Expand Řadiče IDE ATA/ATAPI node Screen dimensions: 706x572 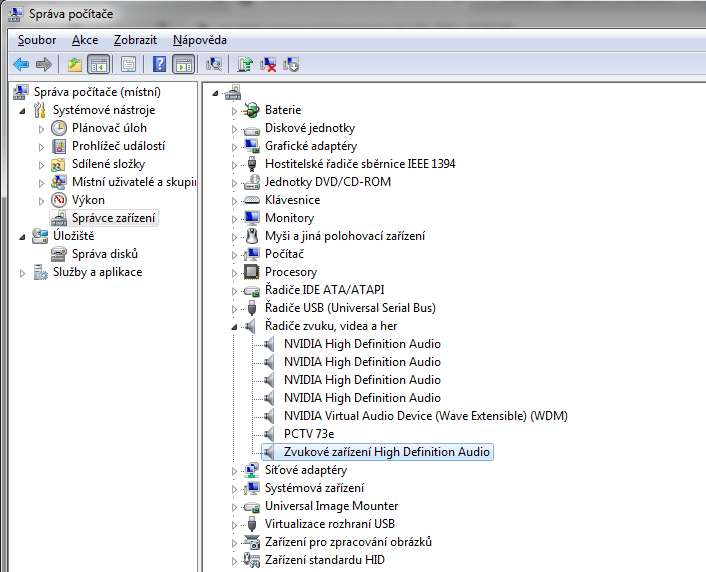234,291
